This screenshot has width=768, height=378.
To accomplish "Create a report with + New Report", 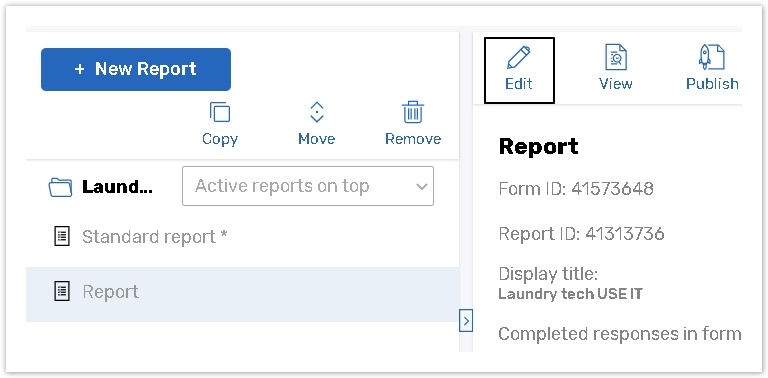I will 136,69.
